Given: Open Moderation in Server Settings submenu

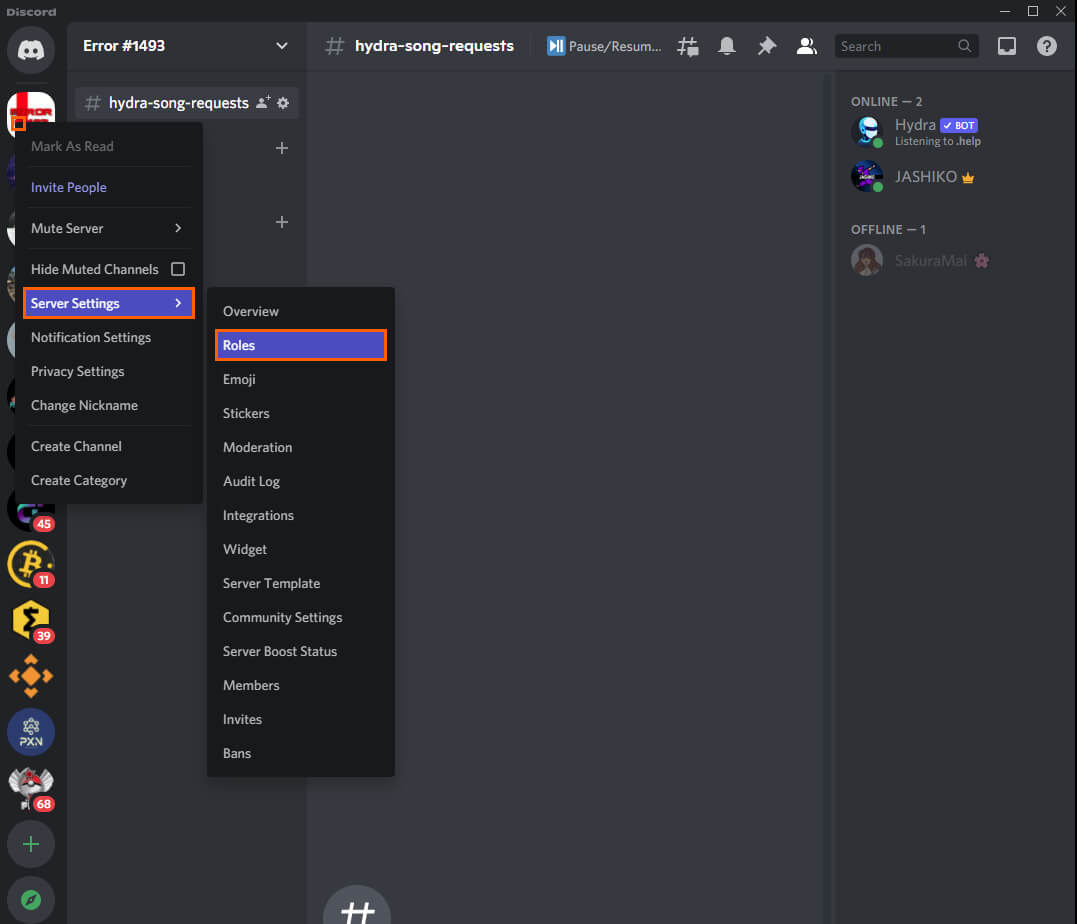Looking at the screenshot, I should tap(301, 447).
